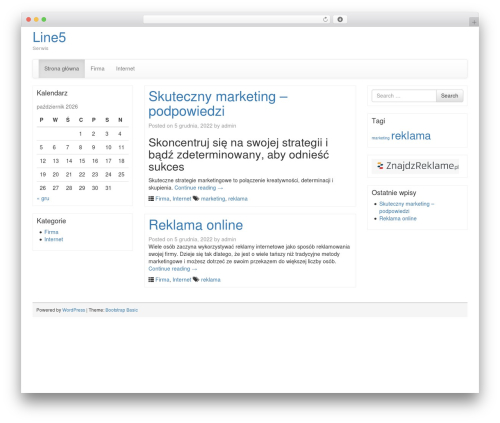Screen dimensions: 500x423
Task: Click Internet category under Skuteczny marketing post
Action: [x=182, y=199]
